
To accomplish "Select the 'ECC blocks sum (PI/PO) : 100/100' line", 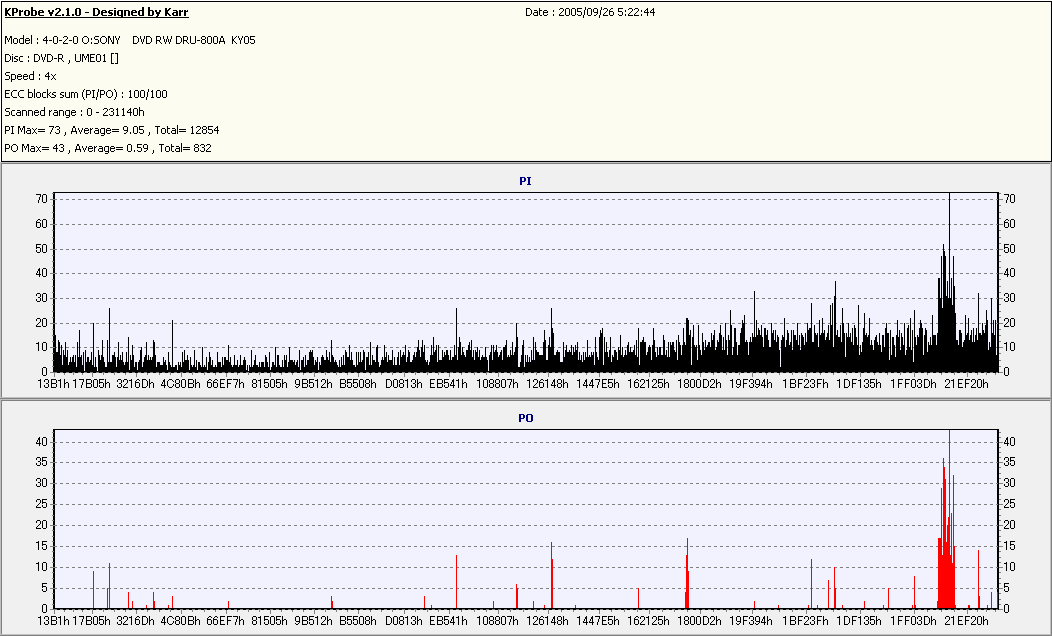I will click(86, 94).
